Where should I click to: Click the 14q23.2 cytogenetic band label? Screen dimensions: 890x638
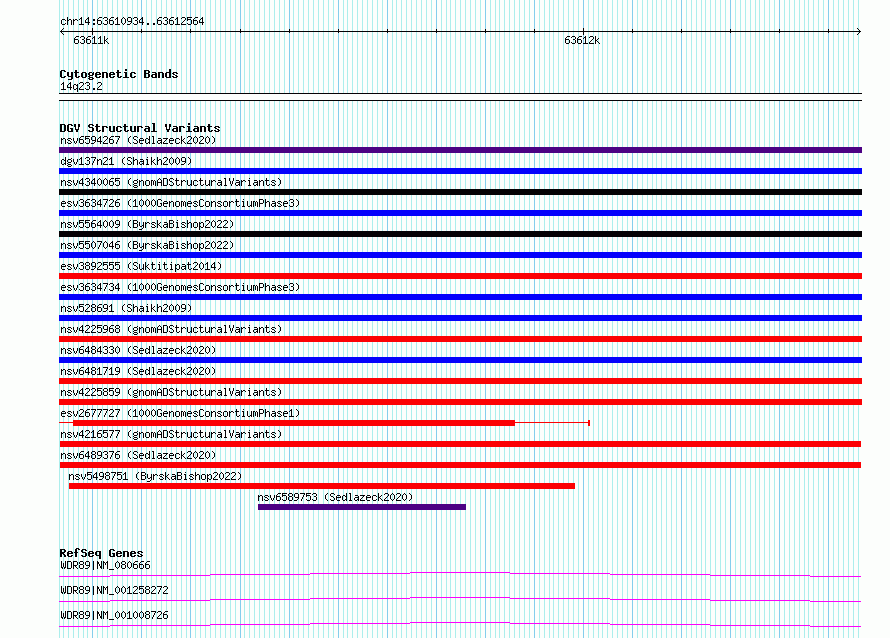tap(81, 86)
